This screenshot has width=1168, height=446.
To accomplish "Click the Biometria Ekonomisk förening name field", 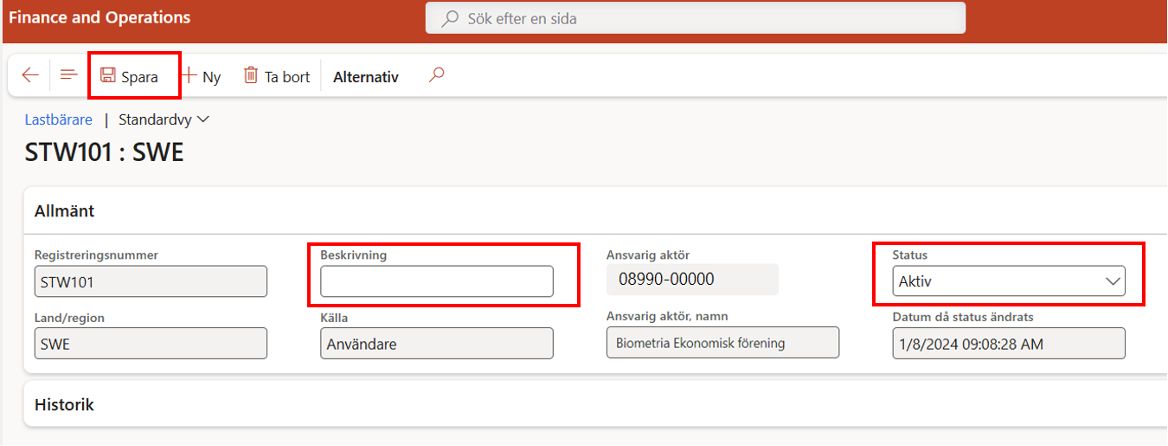I will click(723, 343).
